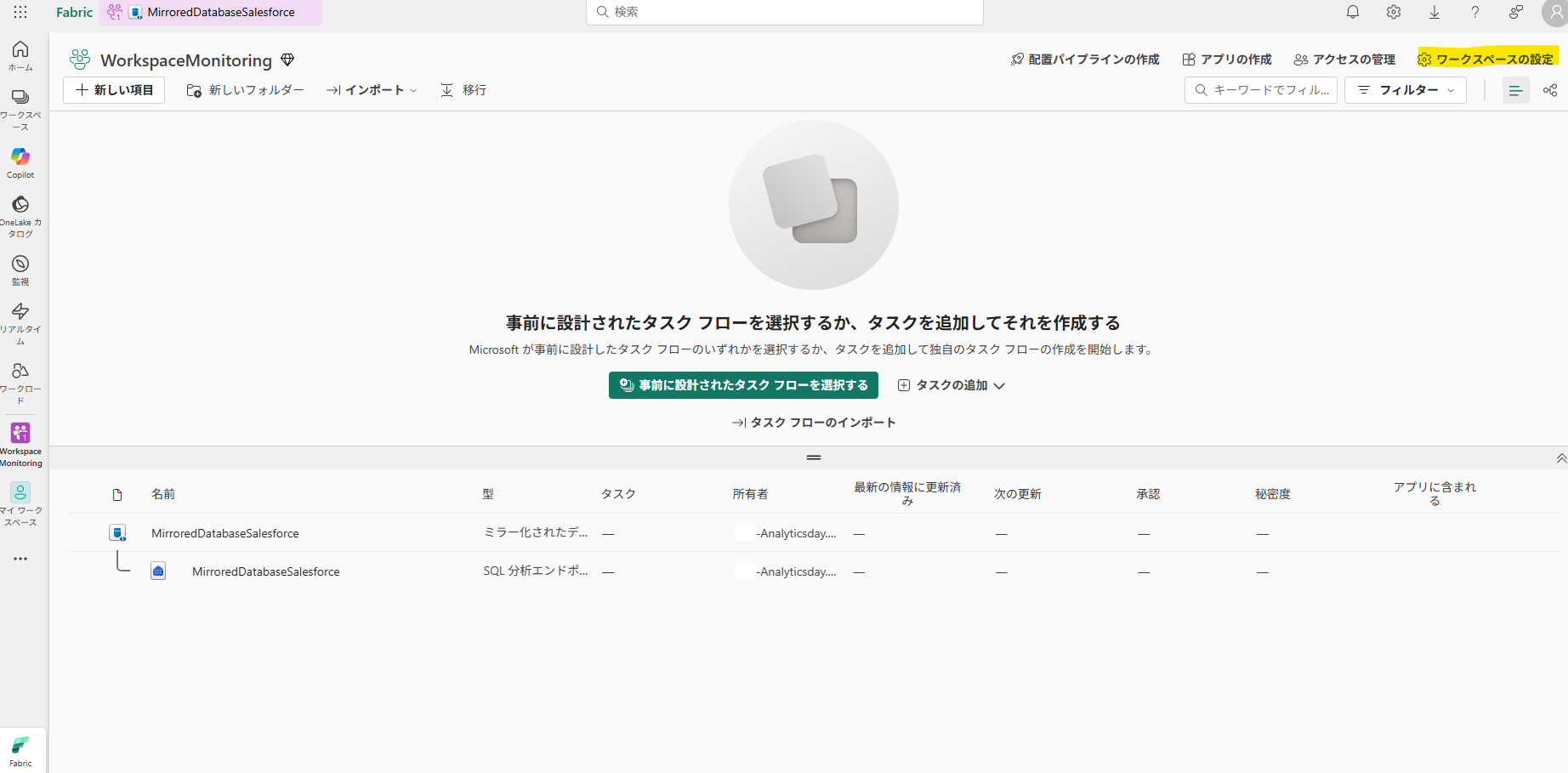Sort by Endorsement (承認) column header
Viewport: 1568px width, 773px height.
point(1148,494)
